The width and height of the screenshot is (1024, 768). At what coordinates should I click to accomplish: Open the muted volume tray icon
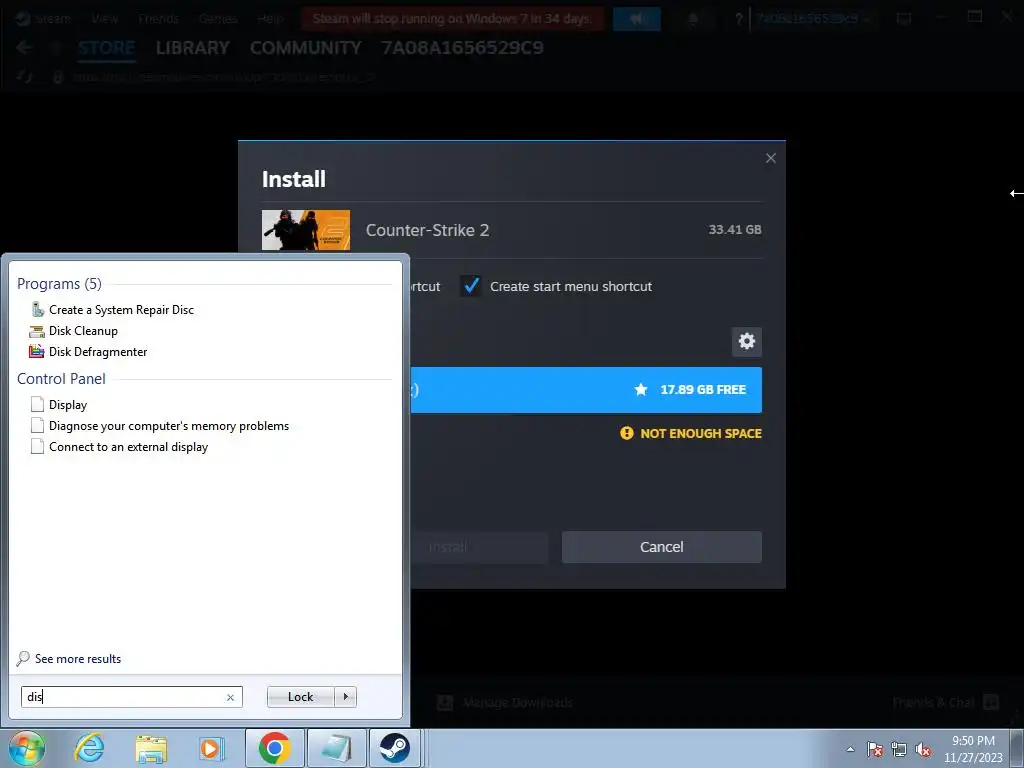click(923, 749)
